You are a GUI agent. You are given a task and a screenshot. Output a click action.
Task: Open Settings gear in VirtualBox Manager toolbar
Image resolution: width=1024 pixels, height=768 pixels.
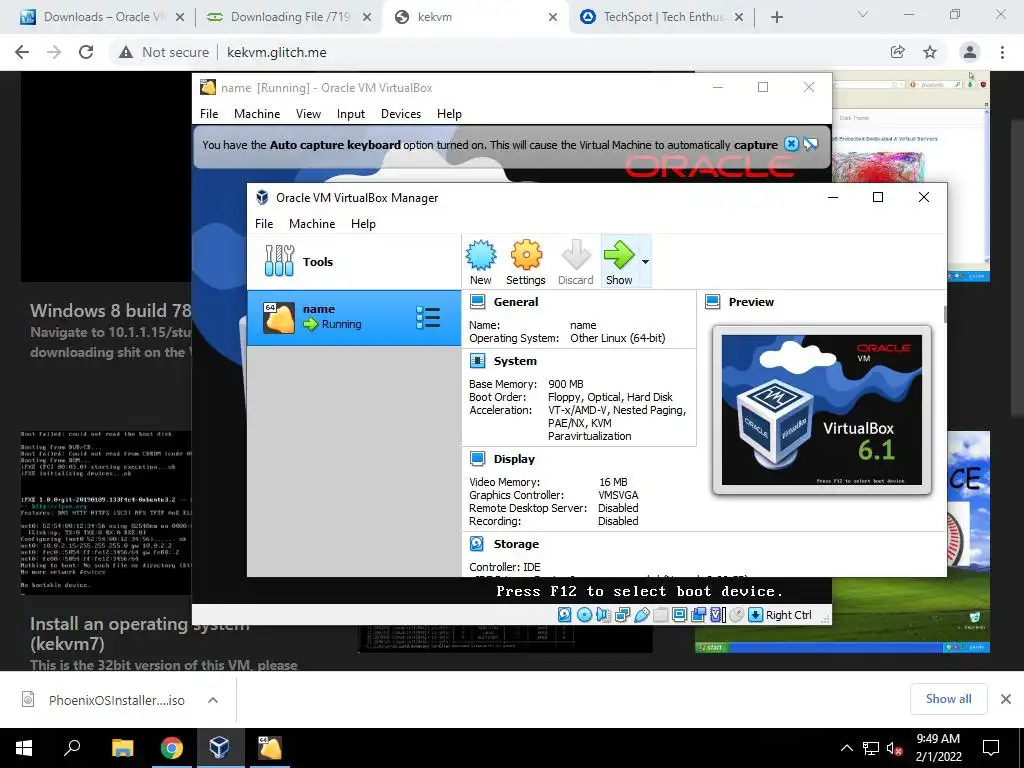(x=526, y=255)
